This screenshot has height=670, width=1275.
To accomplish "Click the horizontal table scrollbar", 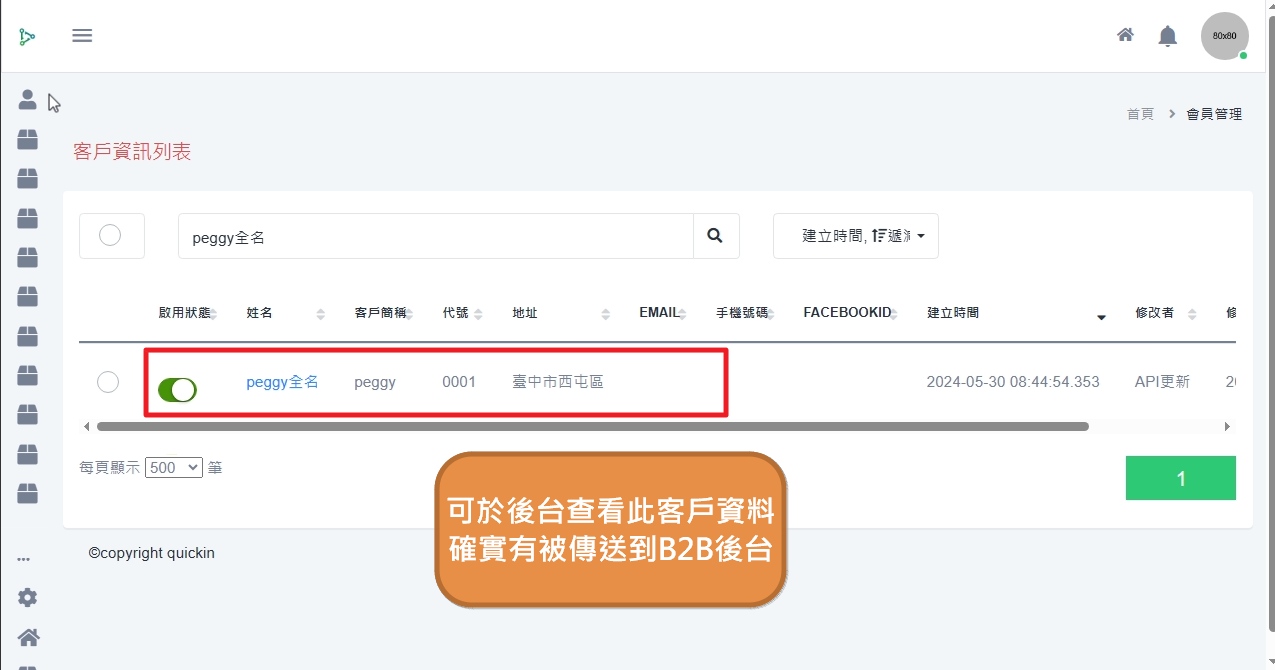I will coord(592,426).
